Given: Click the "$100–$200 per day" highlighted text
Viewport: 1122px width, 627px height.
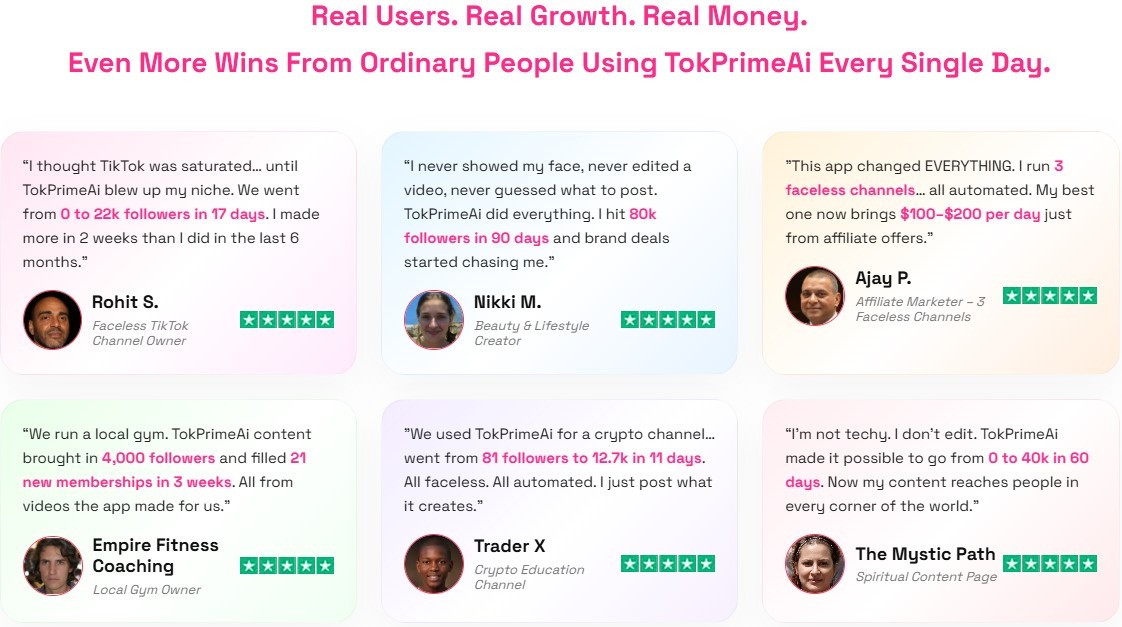Looking at the screenshot, I should [x=970, y=214].
